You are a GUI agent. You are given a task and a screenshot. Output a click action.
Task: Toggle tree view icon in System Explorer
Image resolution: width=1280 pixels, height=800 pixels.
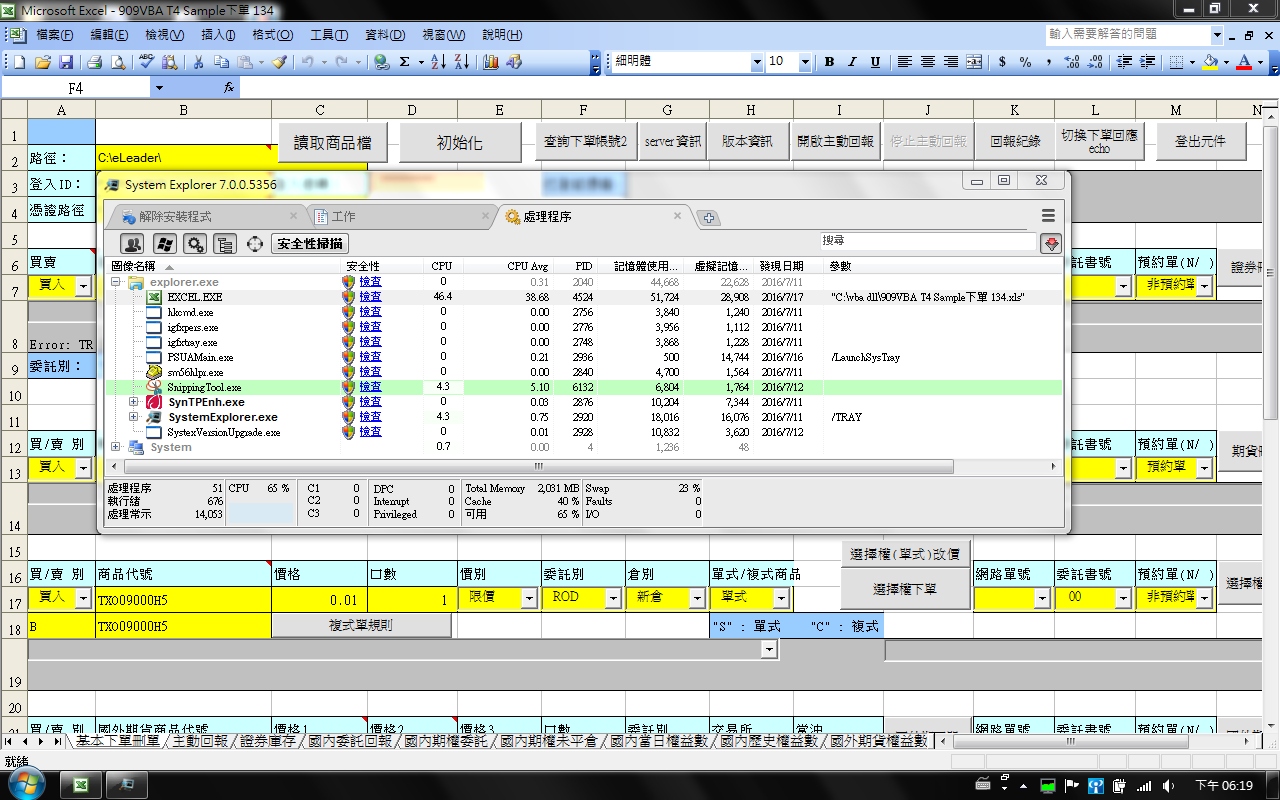[x=225, y=243]
